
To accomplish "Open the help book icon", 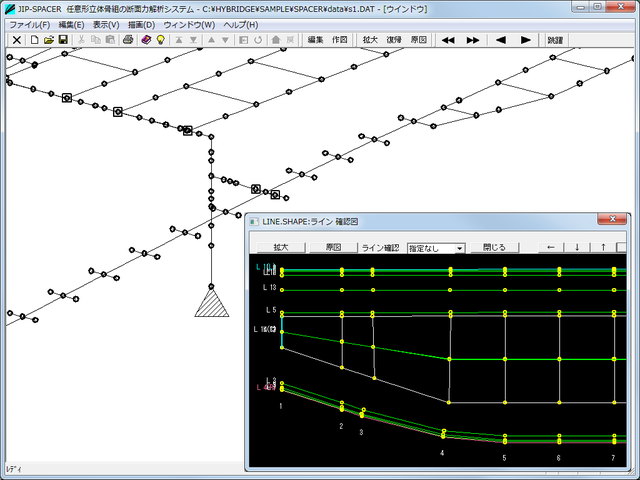I will click(x=146, y=40).
